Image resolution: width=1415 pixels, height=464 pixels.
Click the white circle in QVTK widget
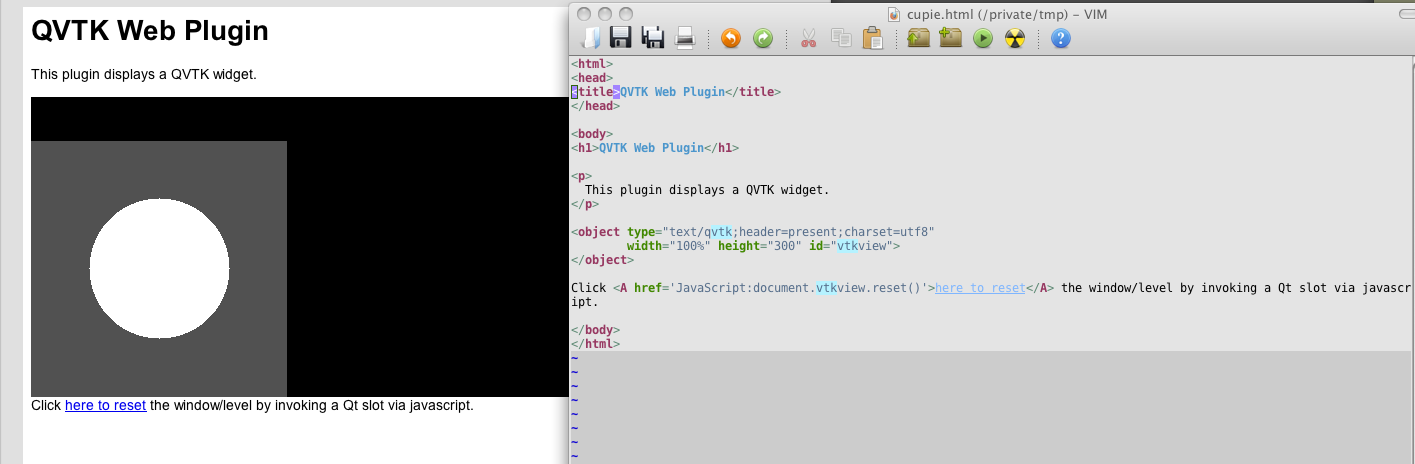click(x=159, y=268)
